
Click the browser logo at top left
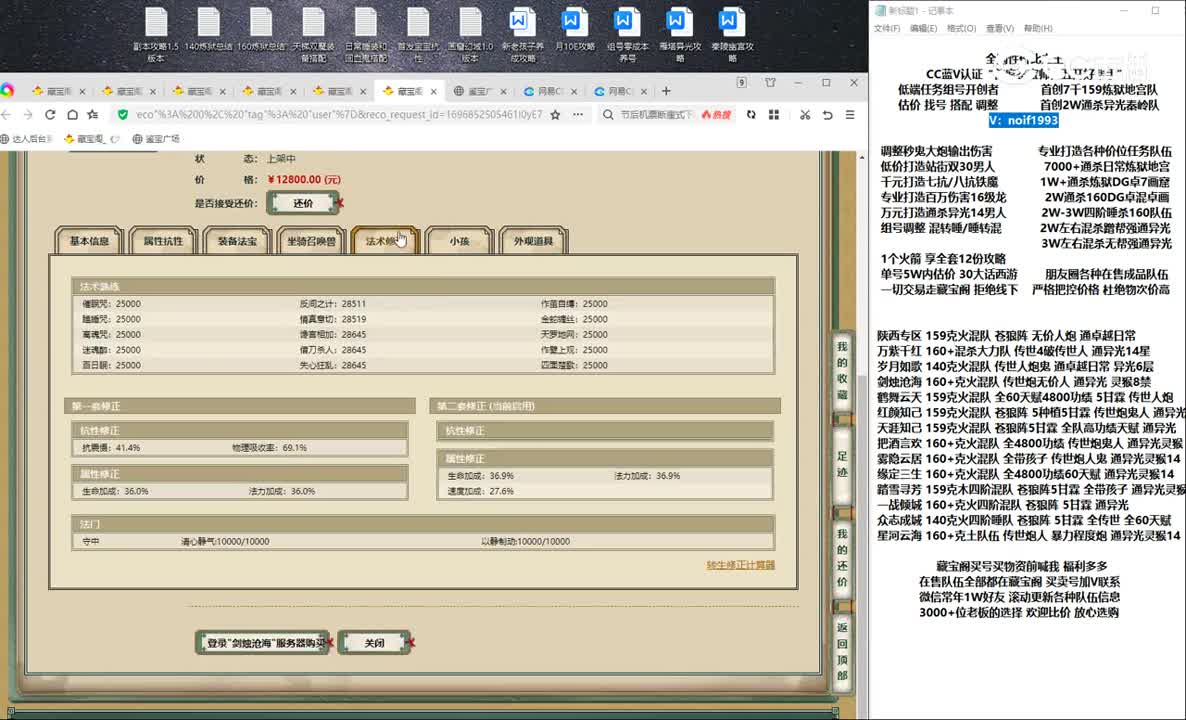7,91
